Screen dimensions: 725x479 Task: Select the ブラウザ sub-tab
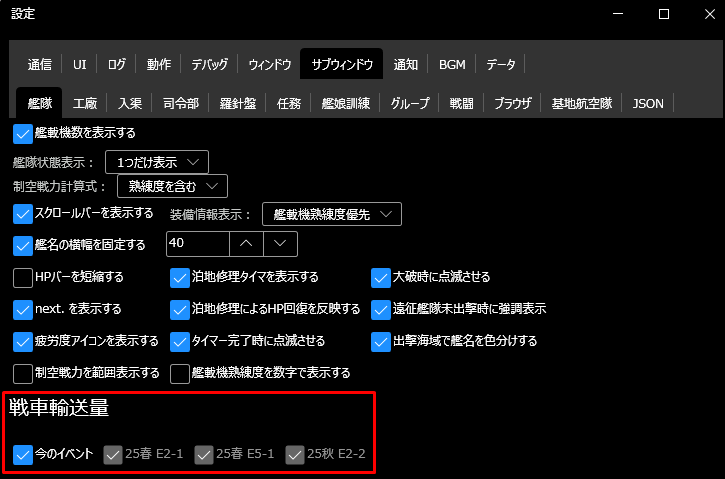point(512,103)
